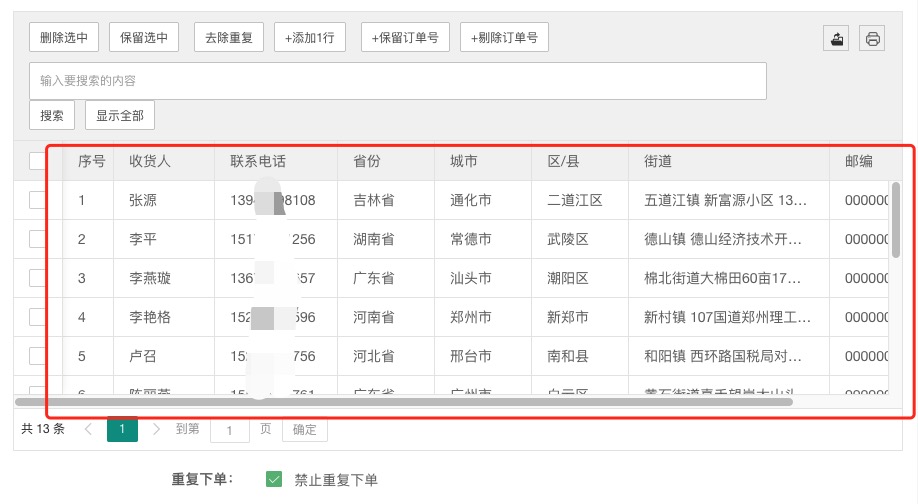Click the 保留选中 button
918x504 pixels.
pos(144,38)
